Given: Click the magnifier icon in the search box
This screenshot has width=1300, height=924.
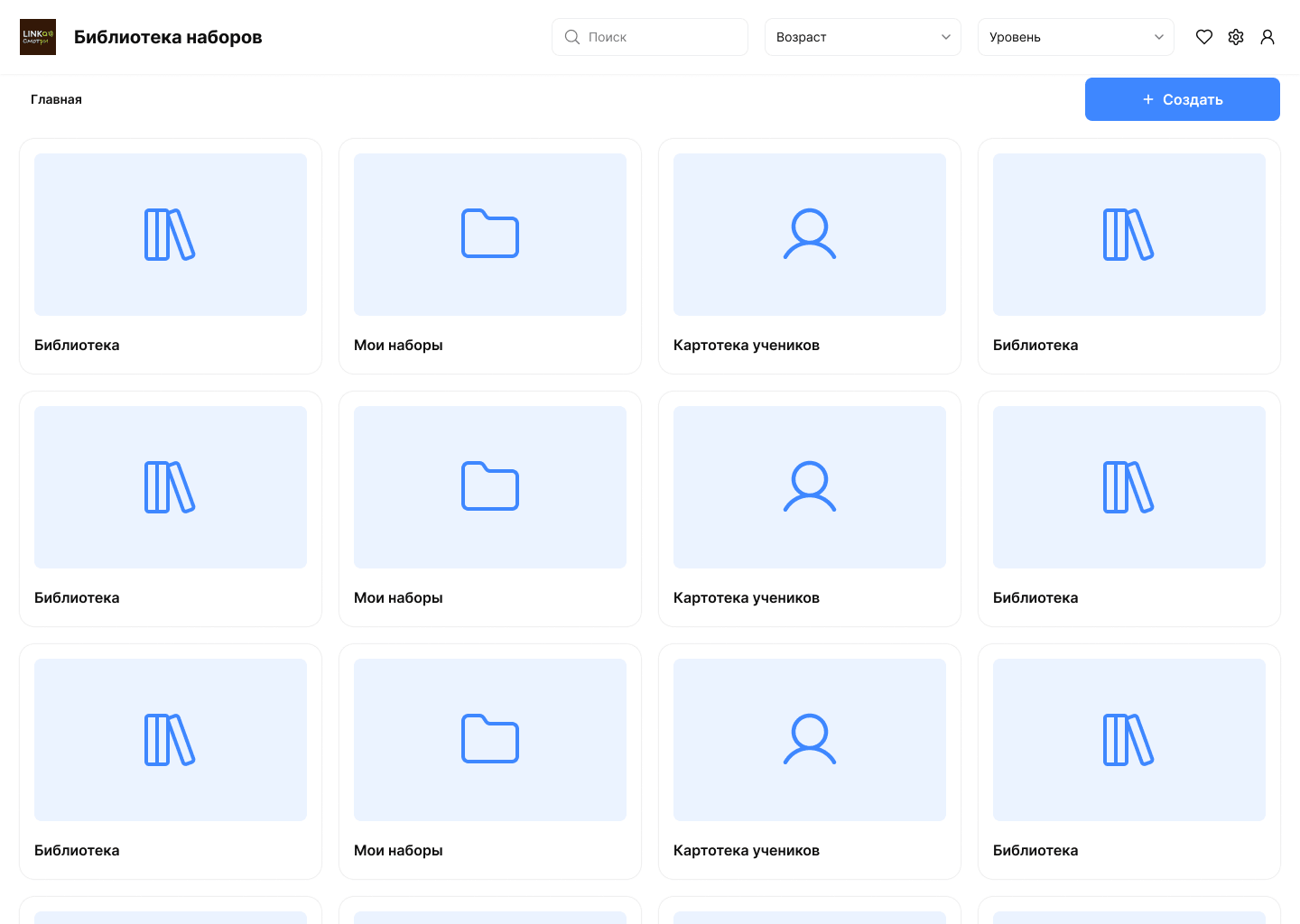Looking at the screenshot, I should click(x=572, y=37).
